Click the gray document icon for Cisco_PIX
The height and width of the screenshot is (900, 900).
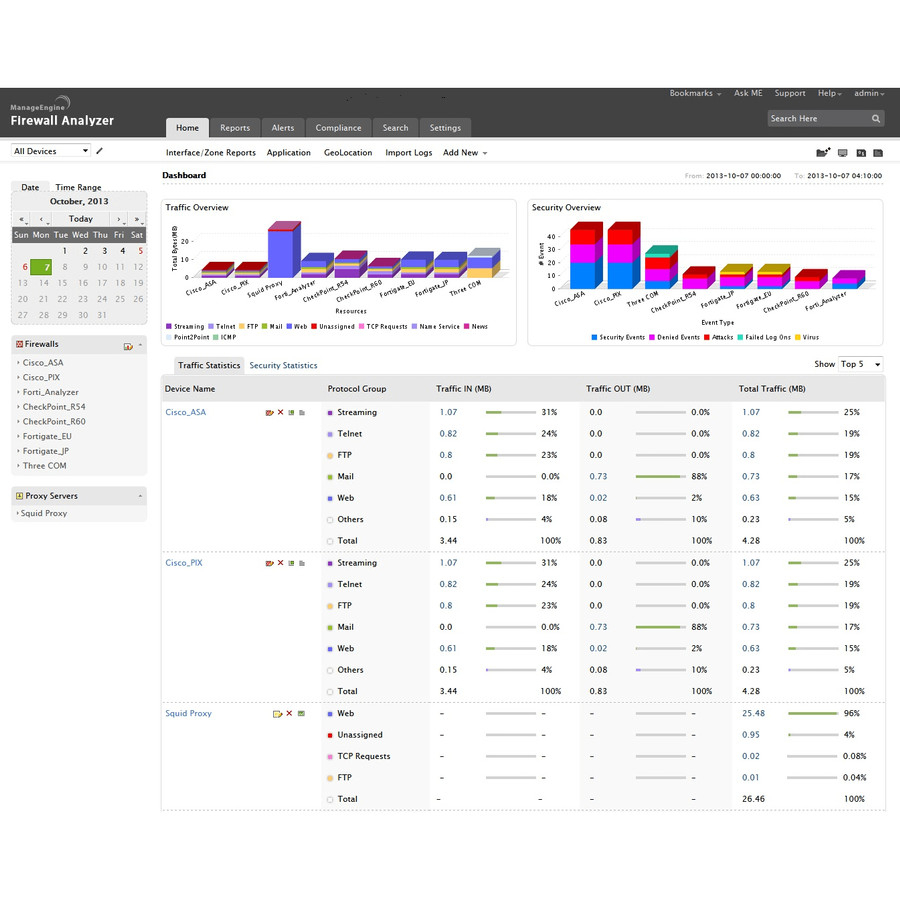pyautogui.click(x=302, y=563)
